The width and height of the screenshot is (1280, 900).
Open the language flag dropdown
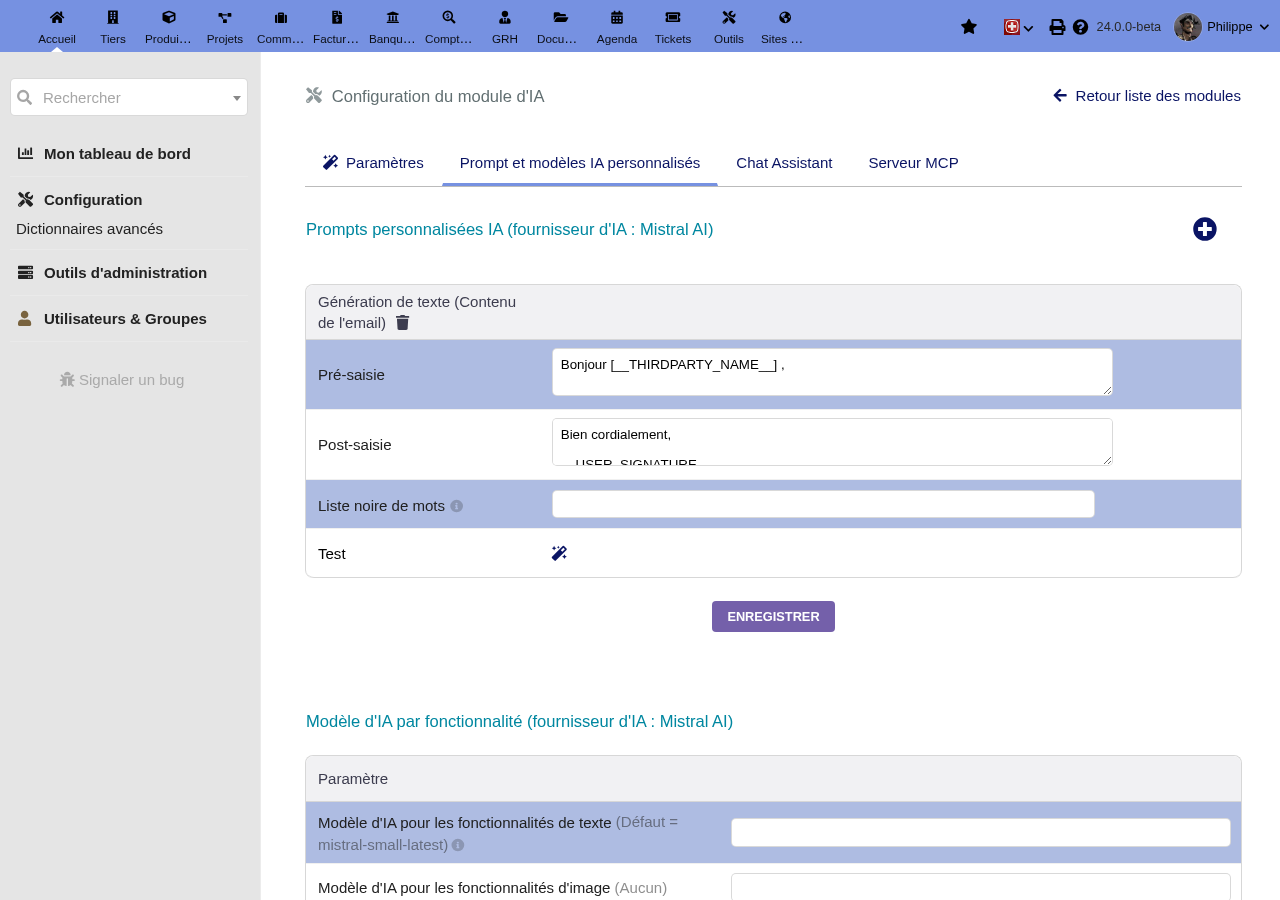point(1018,27)
